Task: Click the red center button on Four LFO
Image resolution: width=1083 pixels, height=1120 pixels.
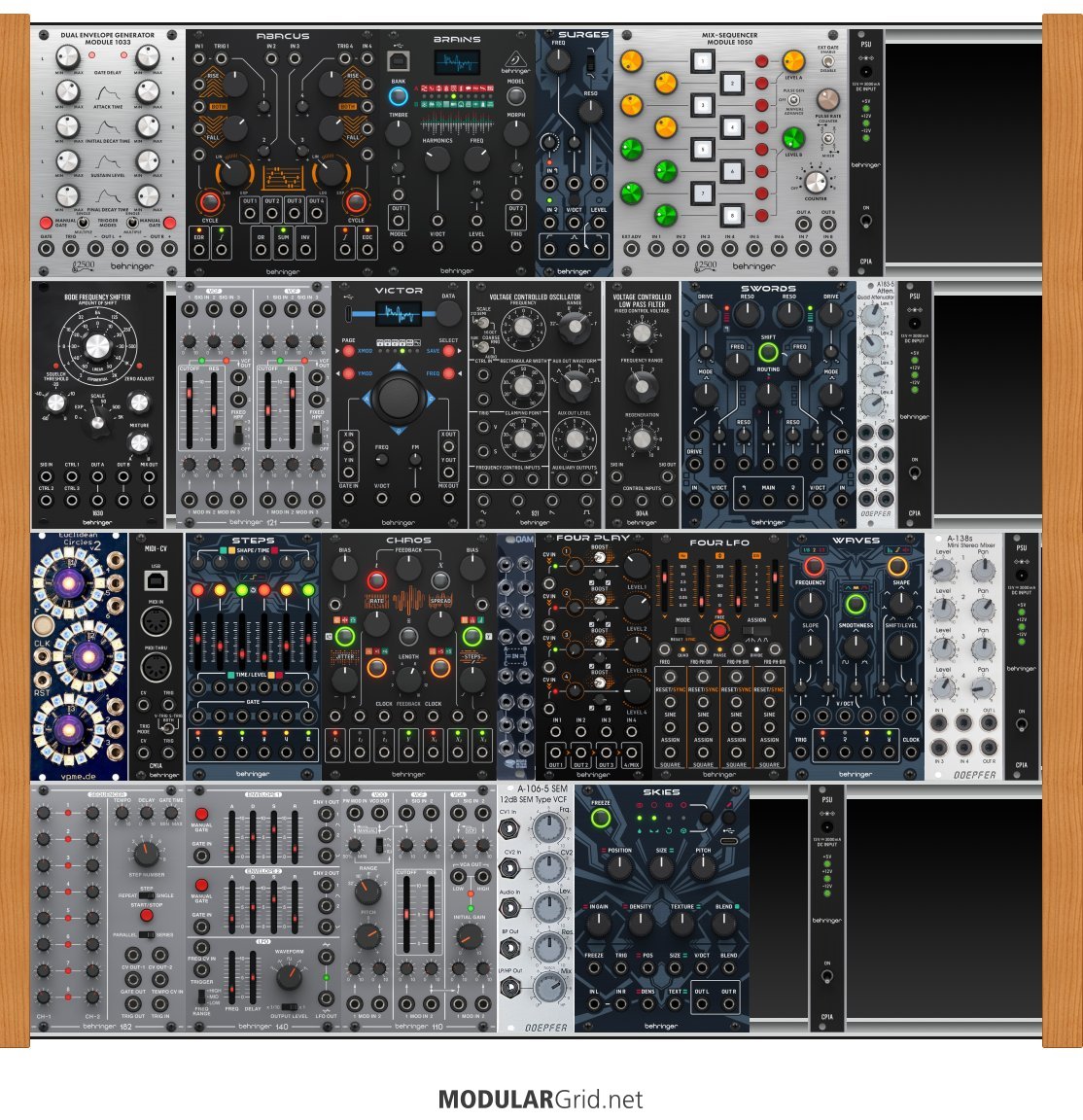Action: pyautogui.click(x=718, y=630)
